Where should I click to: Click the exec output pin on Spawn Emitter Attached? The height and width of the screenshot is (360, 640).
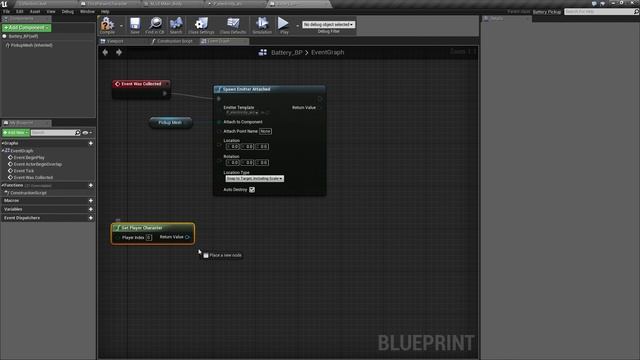320,99
